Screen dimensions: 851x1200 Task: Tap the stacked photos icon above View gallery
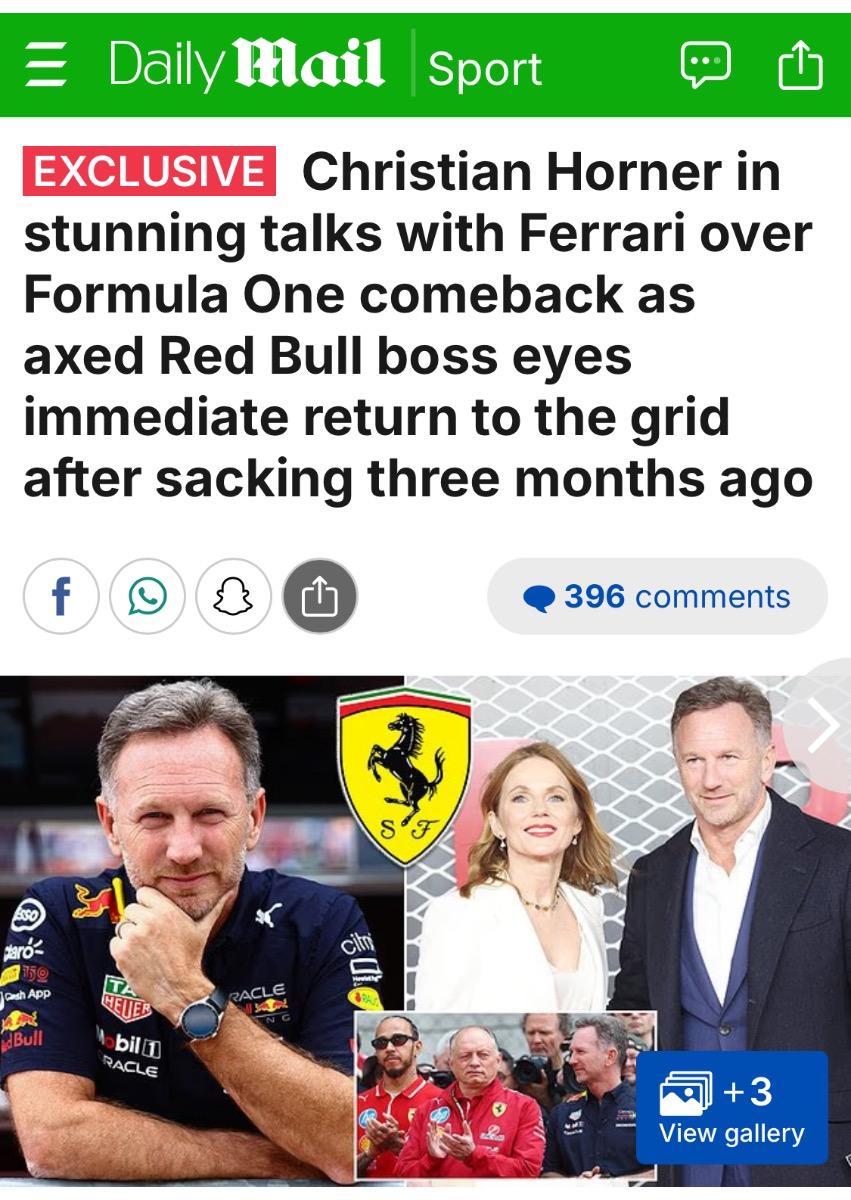point(686,1092)
